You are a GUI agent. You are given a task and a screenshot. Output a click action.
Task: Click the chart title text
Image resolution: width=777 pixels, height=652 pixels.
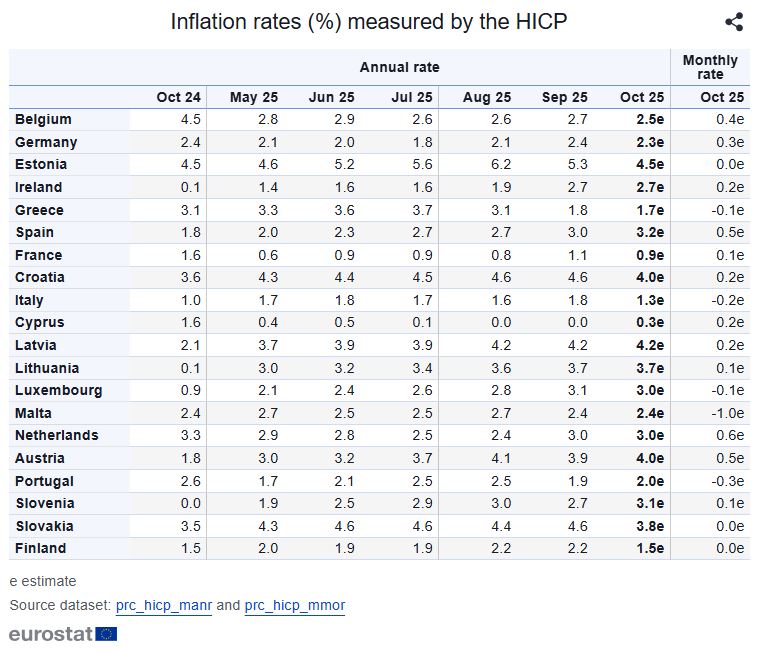(x=369, y=21)
